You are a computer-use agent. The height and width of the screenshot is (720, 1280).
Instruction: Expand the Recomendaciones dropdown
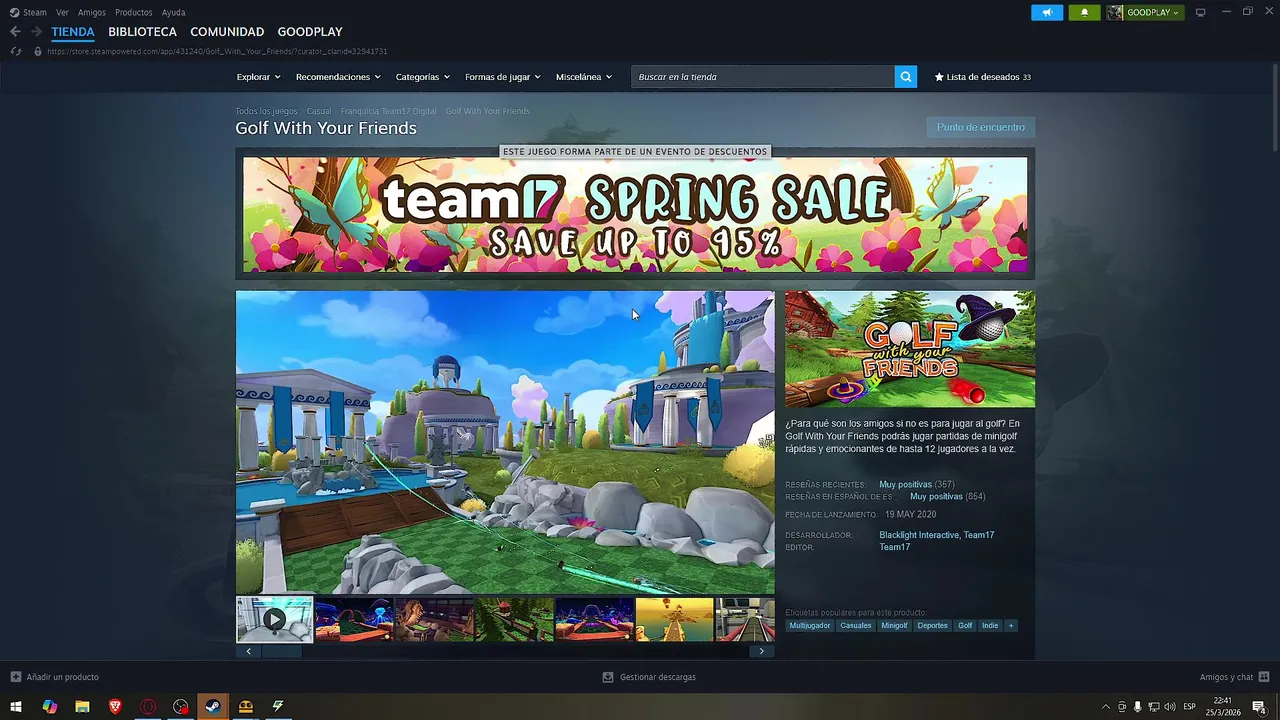coord(338,77)
